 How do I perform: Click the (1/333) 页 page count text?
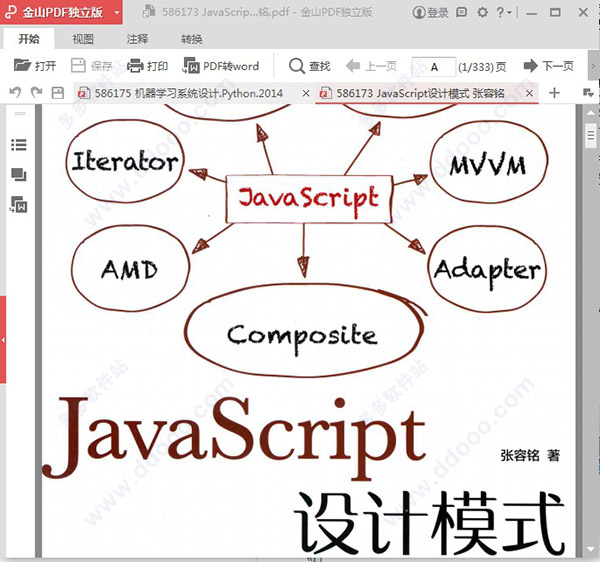[x=482, y=67]
